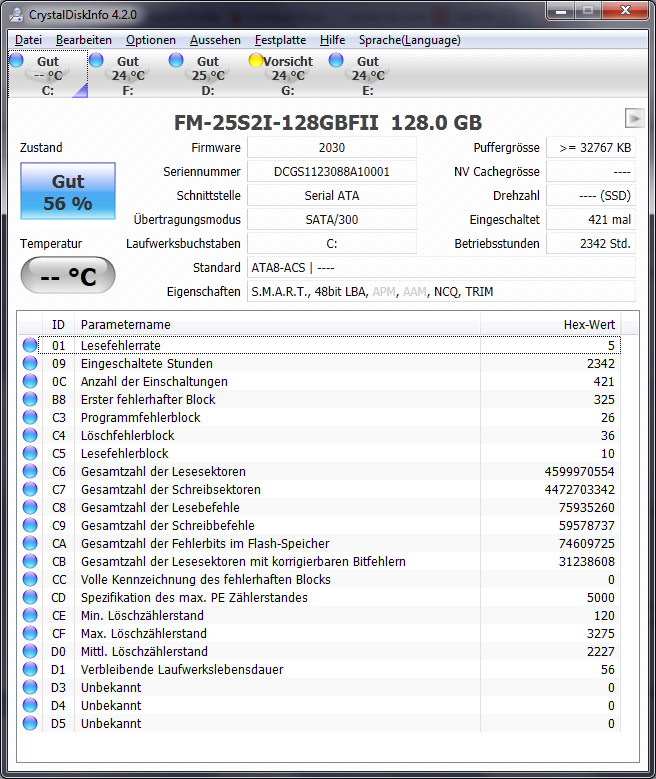Click status orb of D3 Unbekannt row
Image resolution: width=656 pixels, height=779 pixels.
pos(30,688)
